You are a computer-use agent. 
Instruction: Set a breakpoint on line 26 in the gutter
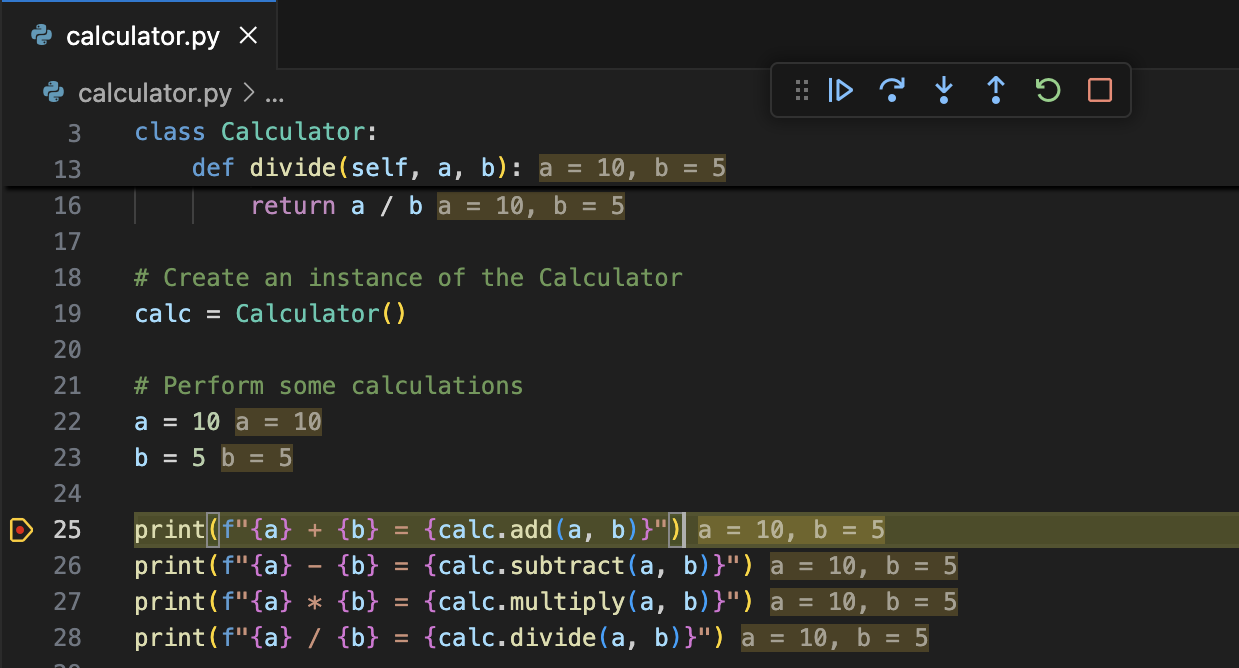point(21,566)
